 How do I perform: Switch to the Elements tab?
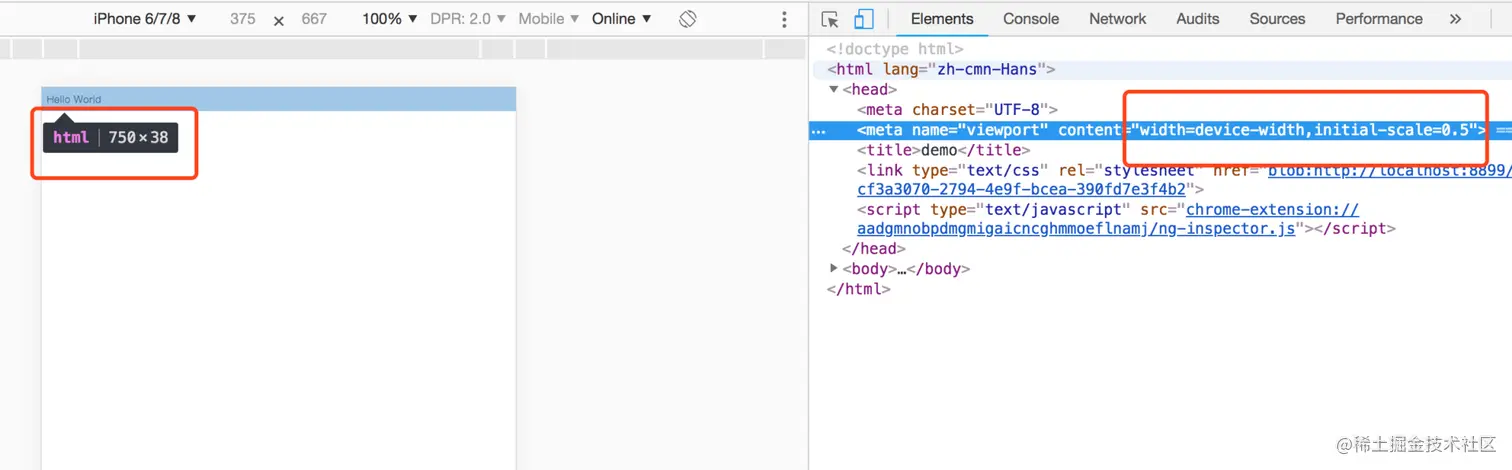point(942,19)
